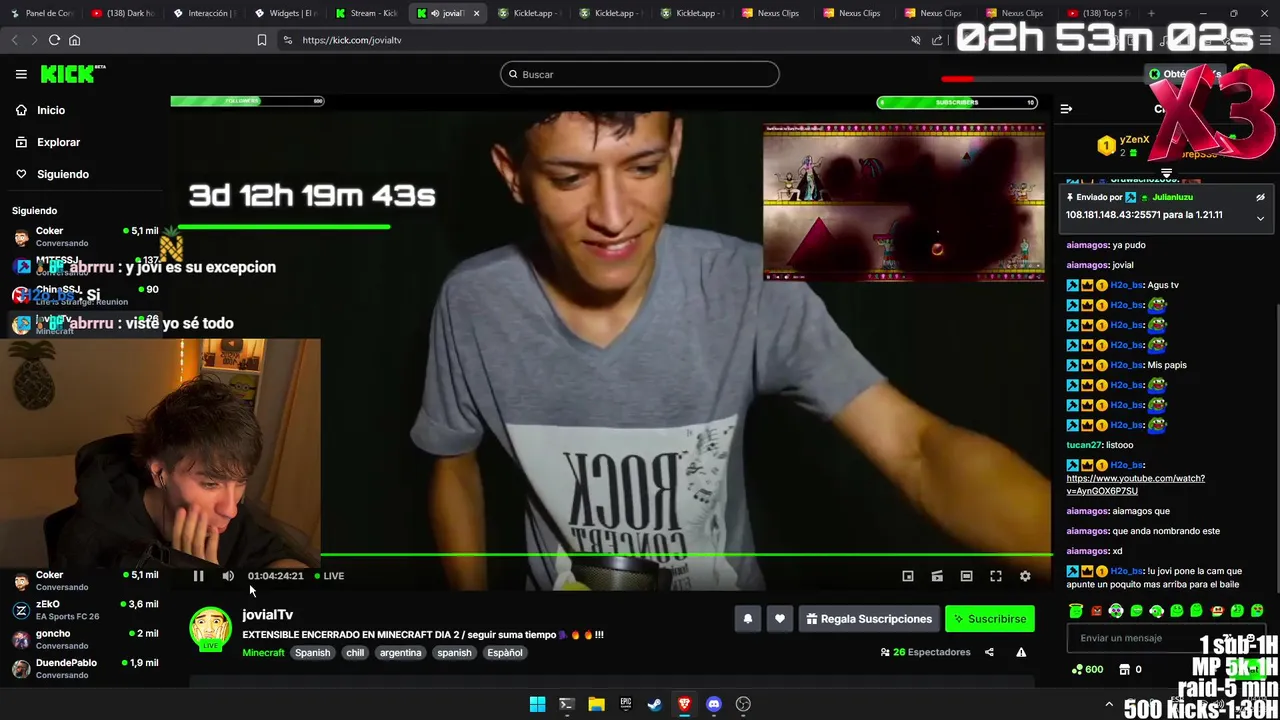The width and height of the screenshot is (1280, 720).
Task: Open Steam from taskbar
Action: [x=654, y=704]
